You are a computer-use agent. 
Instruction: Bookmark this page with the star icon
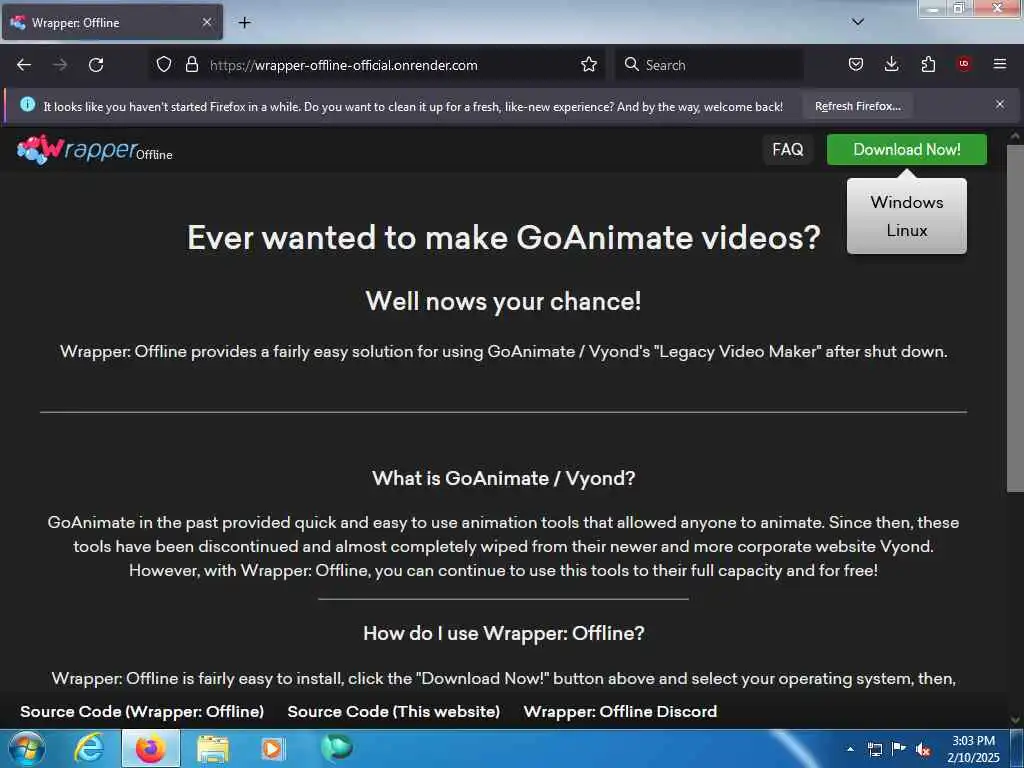[588, 65]
